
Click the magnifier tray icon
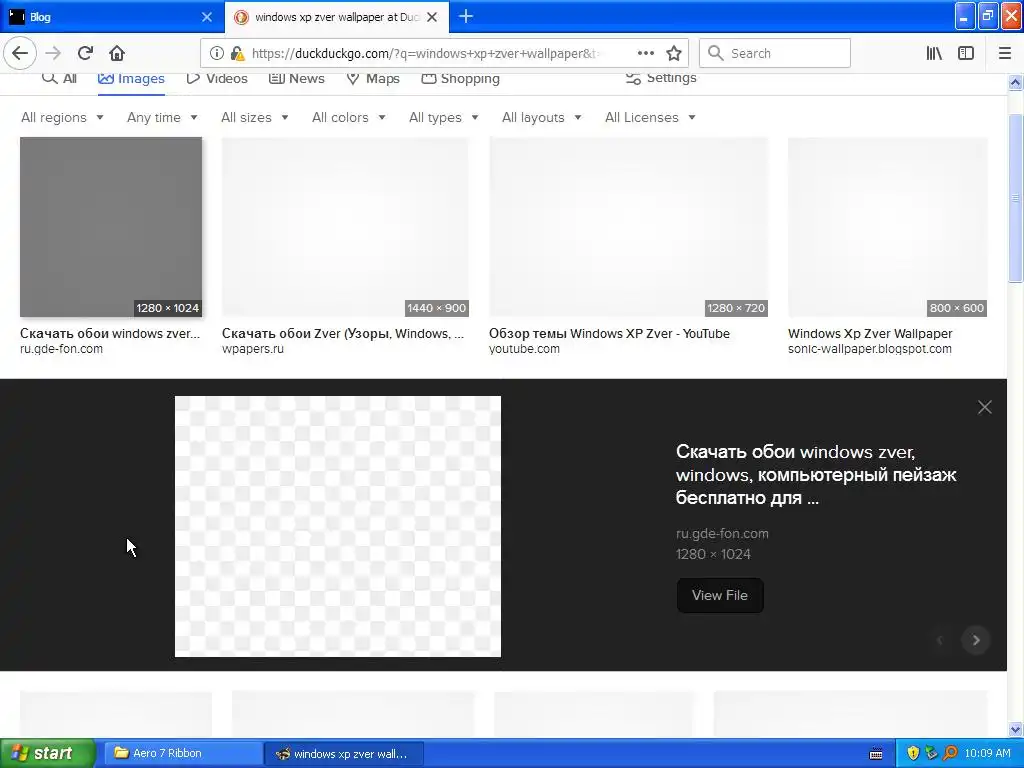click(950, 753)
